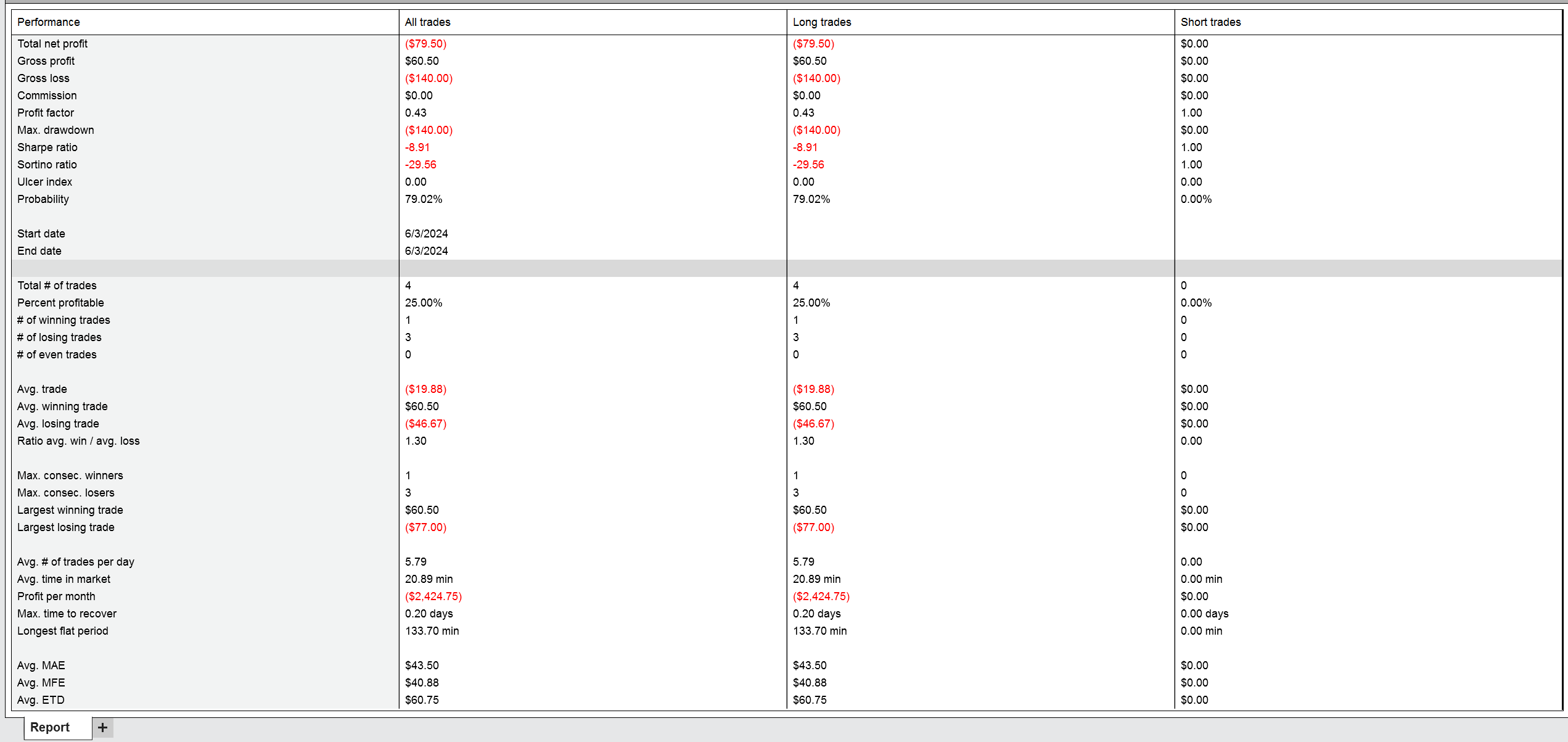This screenshot has height=742, width=1568.
Task: Click All trades Avg. MFE $40.88
Action: (x=422, y=683)
